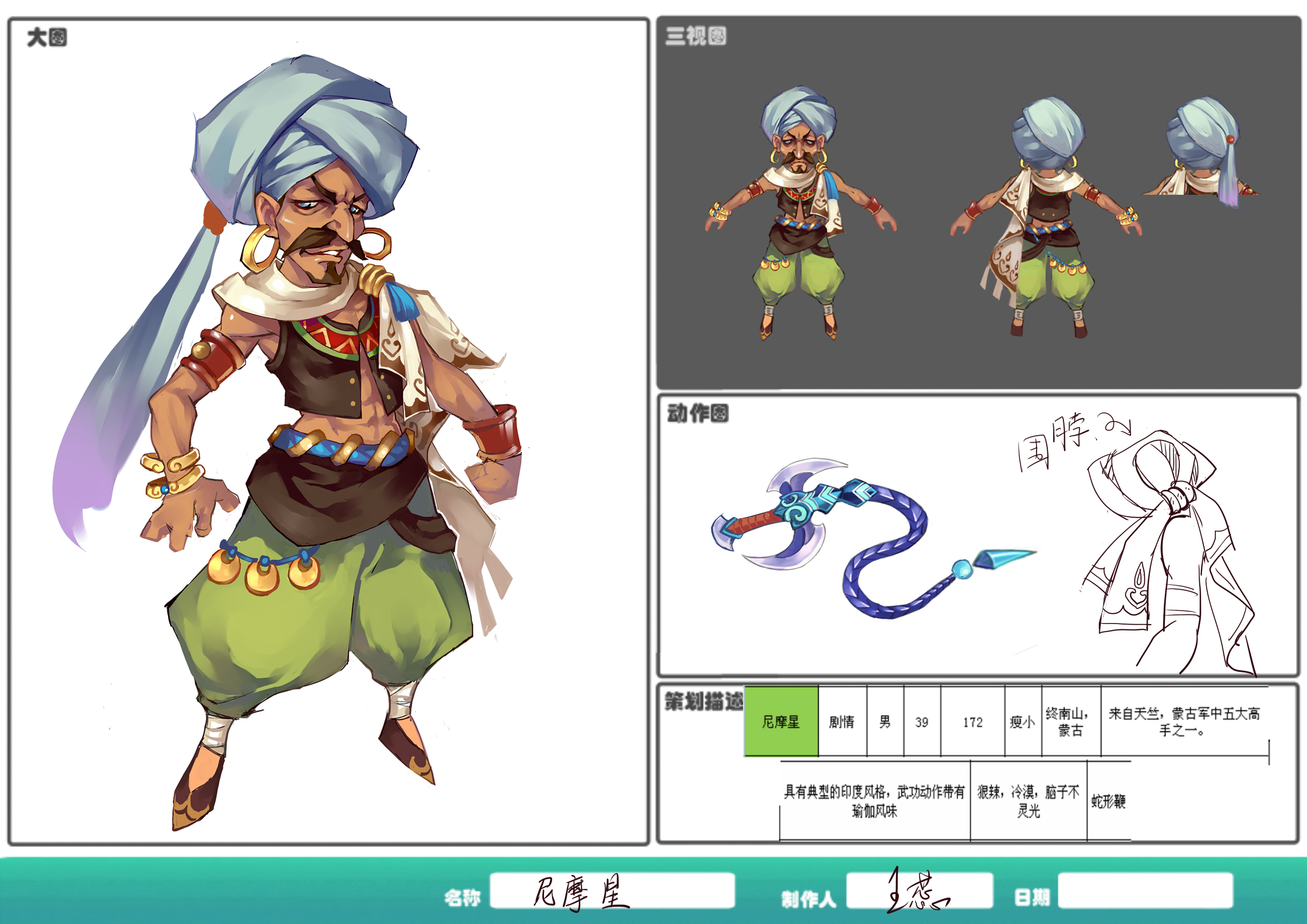Click the 蛇形鞭 weapon table cell

(1108, 802)
